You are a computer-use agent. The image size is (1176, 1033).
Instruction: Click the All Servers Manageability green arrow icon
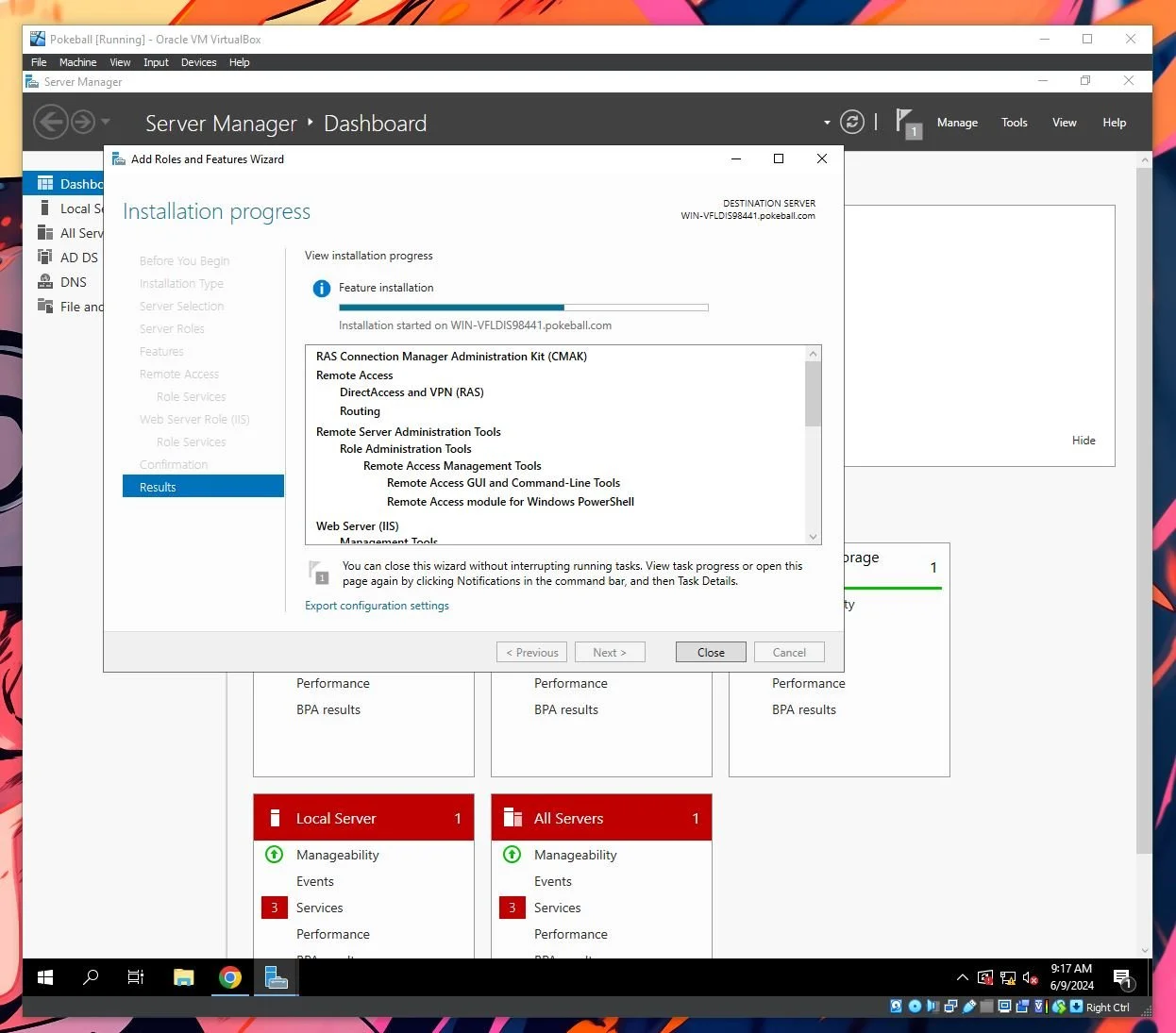click(512, 854)
